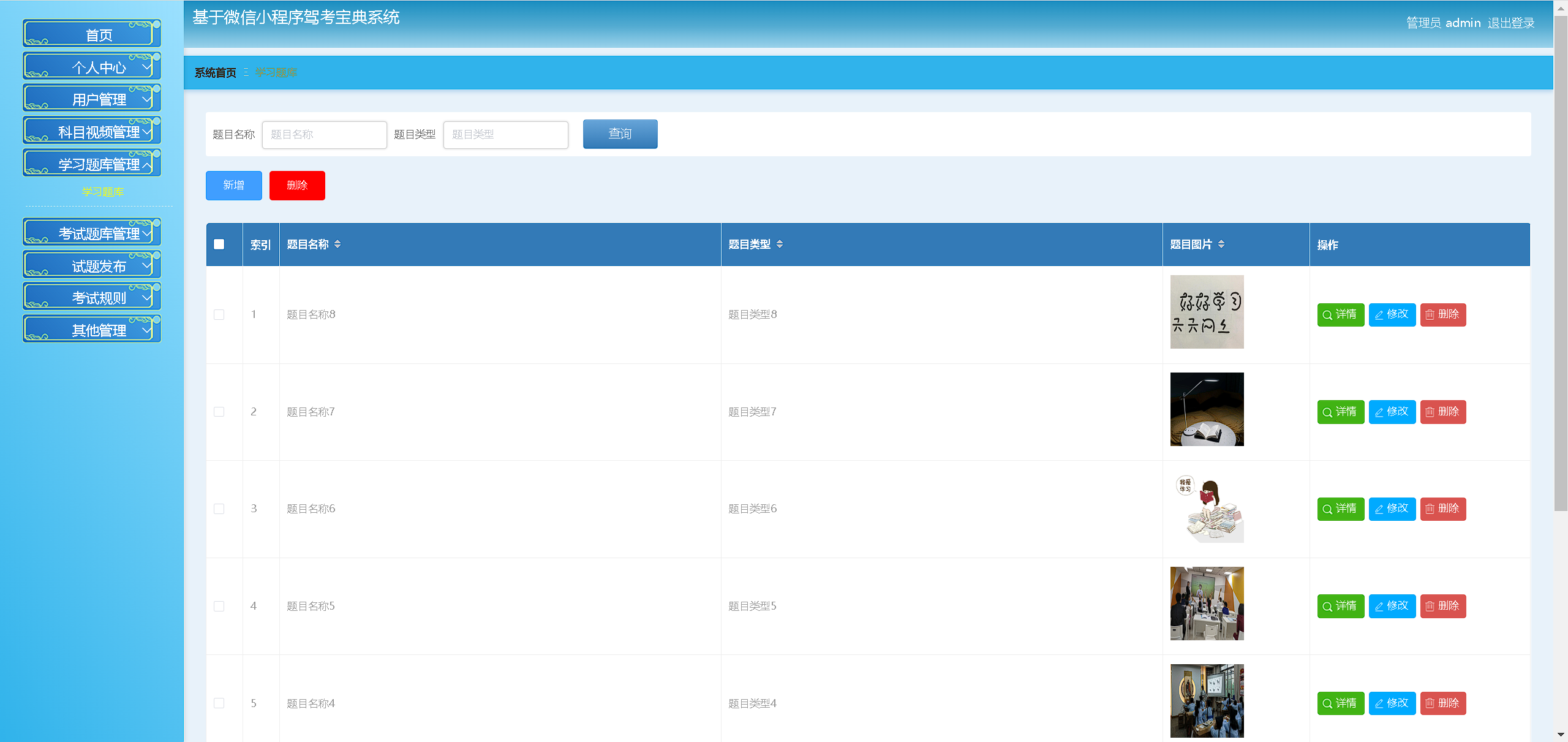Image resolution: width=1568 pixels, height=742 pixels.
Task: Click 详情 magnifier button in row 5
Action: [1340, 703]
